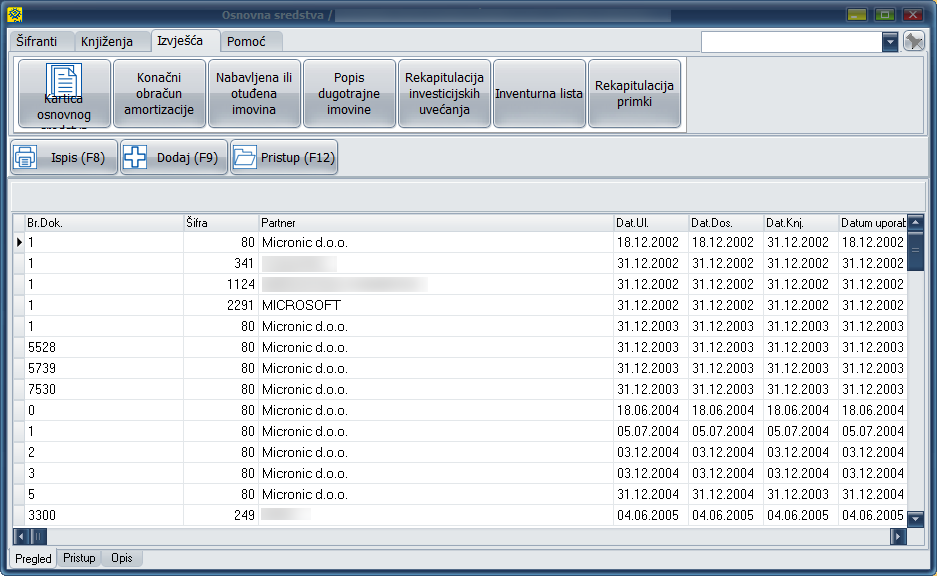937x576 pixels.
Task: Open Nabavljena ili otuđena imovina report
Action: click(254, 93)
